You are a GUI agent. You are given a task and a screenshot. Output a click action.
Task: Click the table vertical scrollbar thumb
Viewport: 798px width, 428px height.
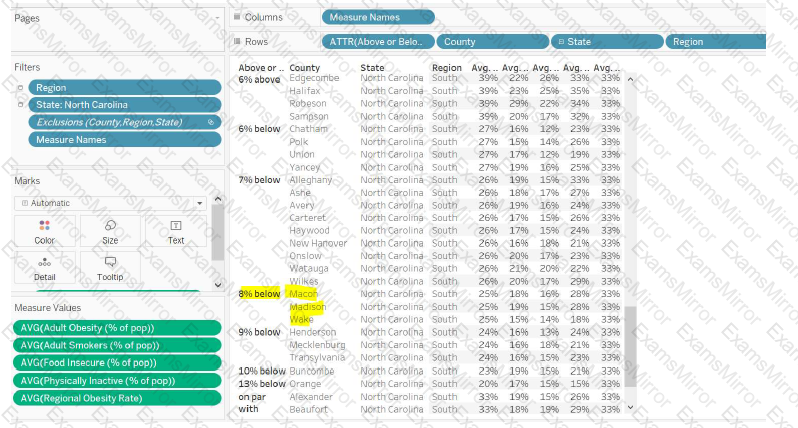click(631, 347)
